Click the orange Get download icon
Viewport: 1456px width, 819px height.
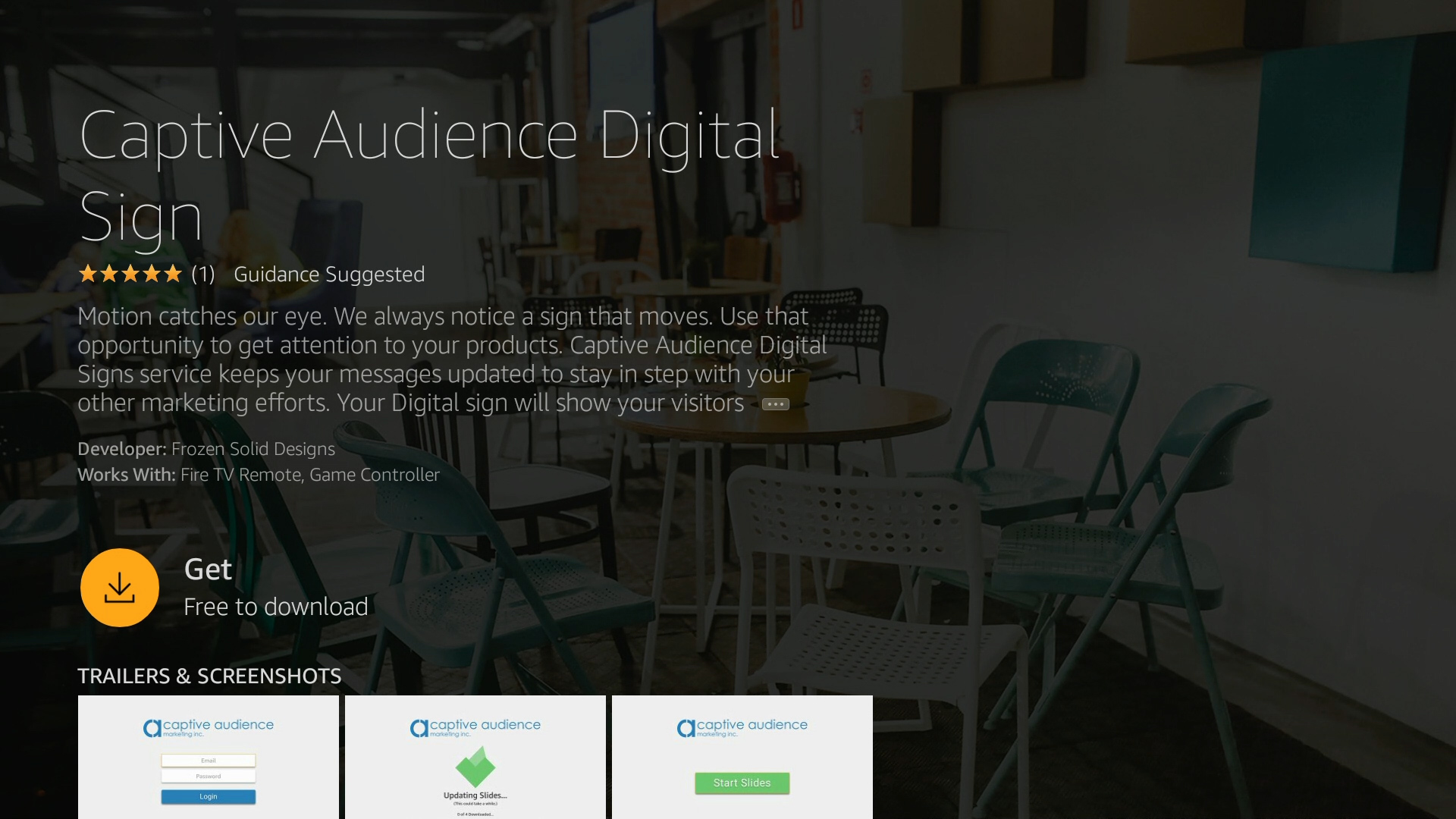120,588
